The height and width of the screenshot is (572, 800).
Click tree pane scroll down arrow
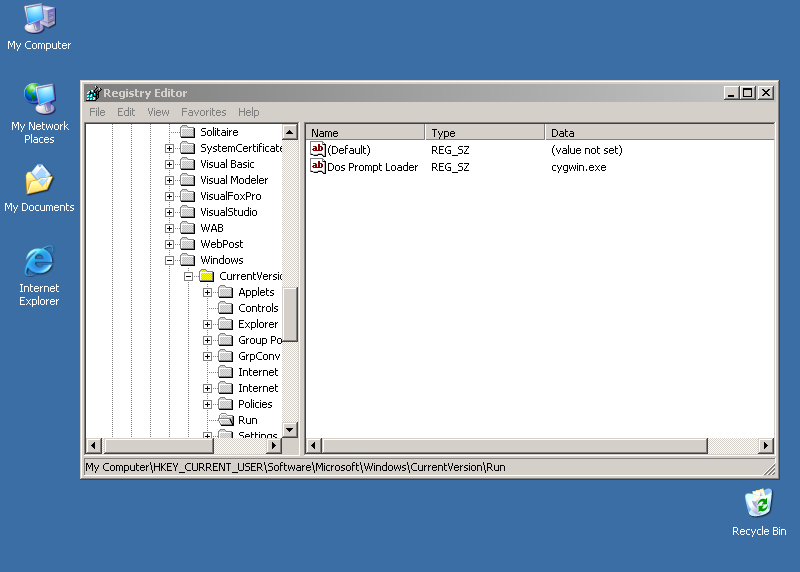coord(290,430)
